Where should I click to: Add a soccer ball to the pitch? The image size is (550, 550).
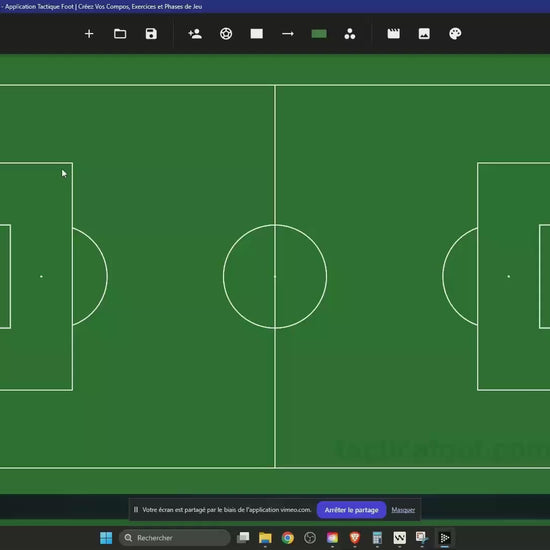[x=226, y=34]
